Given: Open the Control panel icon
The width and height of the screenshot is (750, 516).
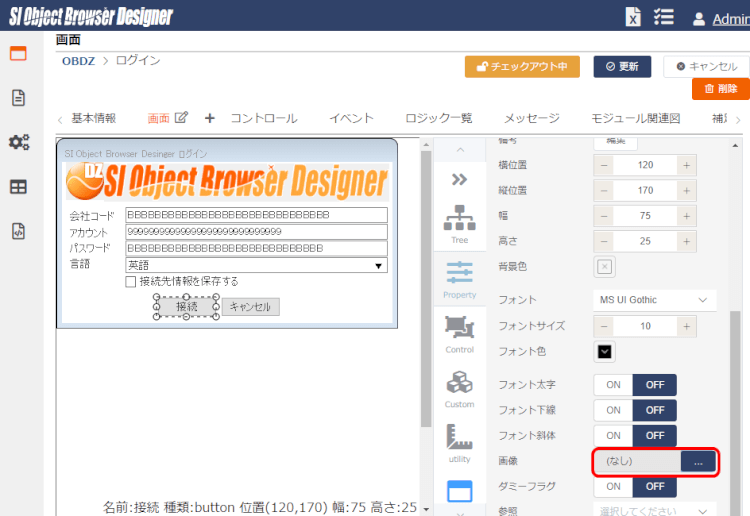Looking at the screenshot, I should click(x=459, y=334).
